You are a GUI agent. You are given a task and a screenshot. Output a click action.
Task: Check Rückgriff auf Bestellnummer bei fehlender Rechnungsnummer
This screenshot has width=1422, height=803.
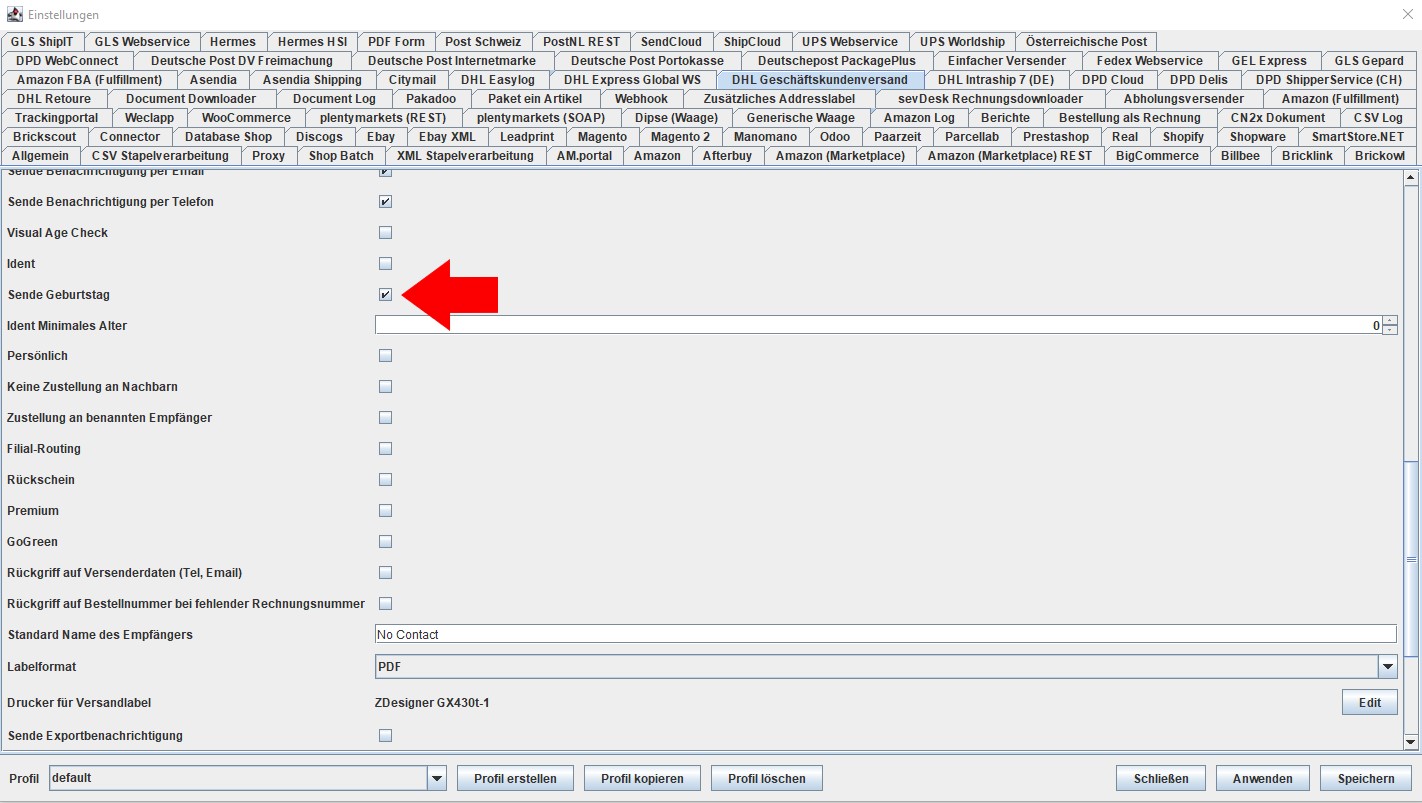pos(385,604)
